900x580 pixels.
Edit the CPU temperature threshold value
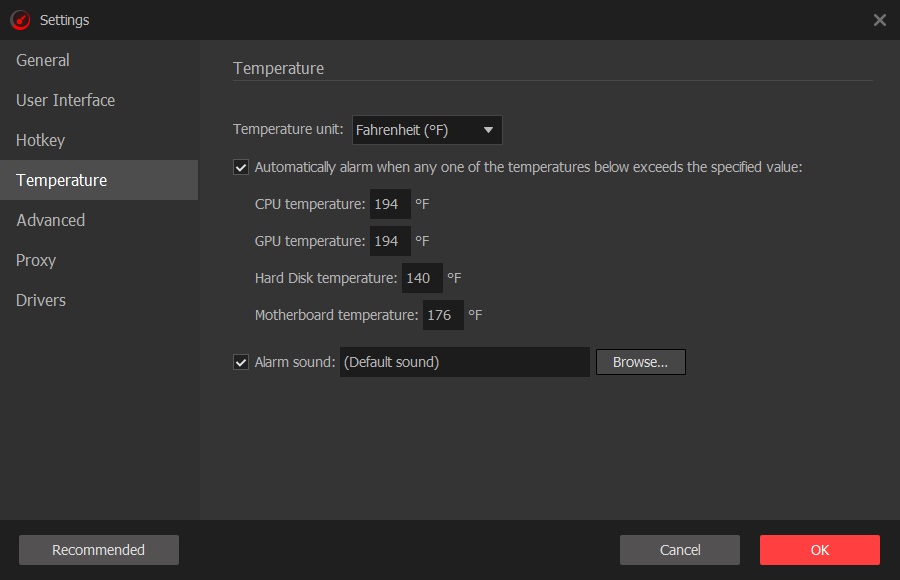click(x=390, y=203)
